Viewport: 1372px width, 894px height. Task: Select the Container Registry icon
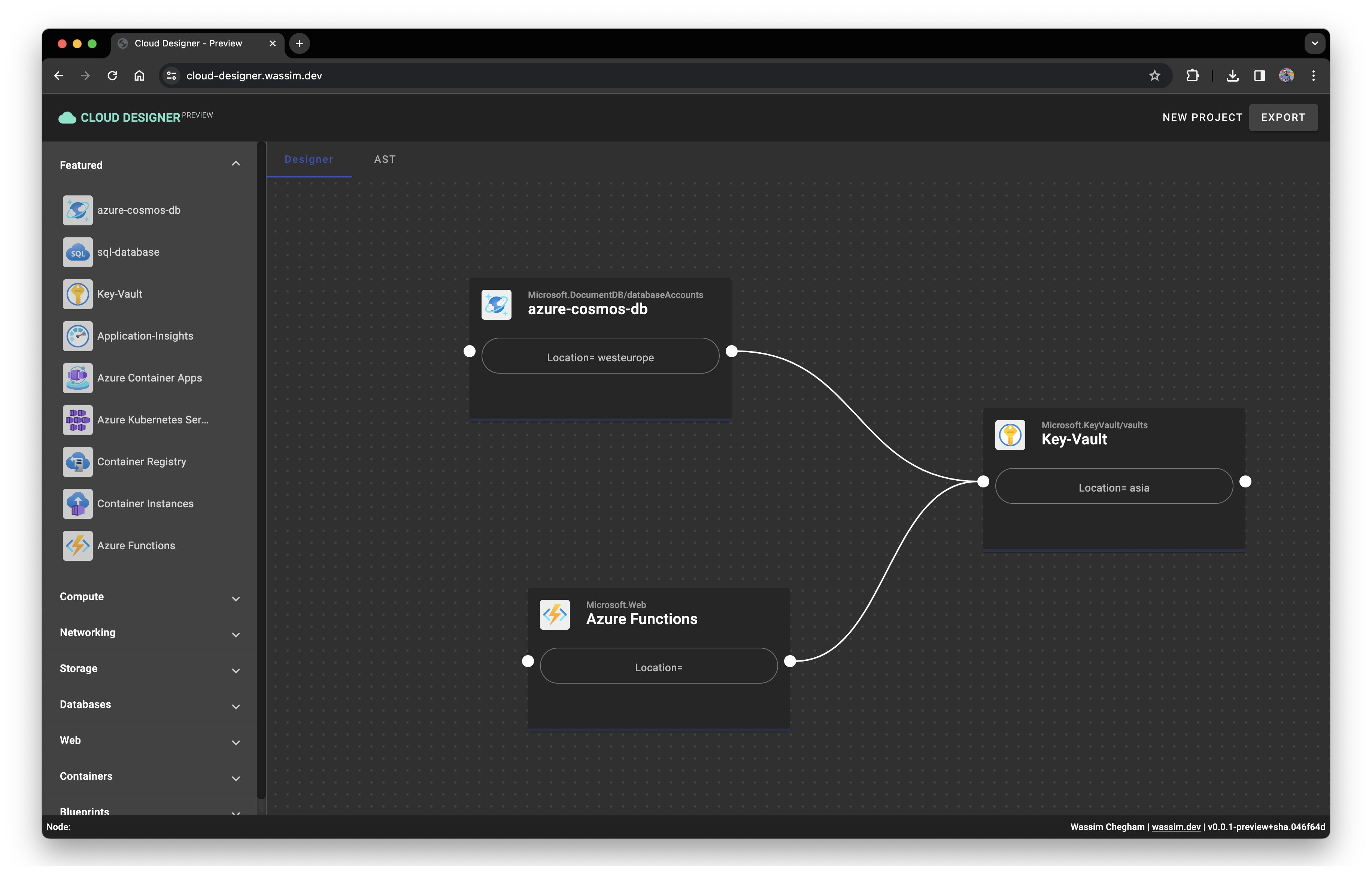click(x=77, y=462)
